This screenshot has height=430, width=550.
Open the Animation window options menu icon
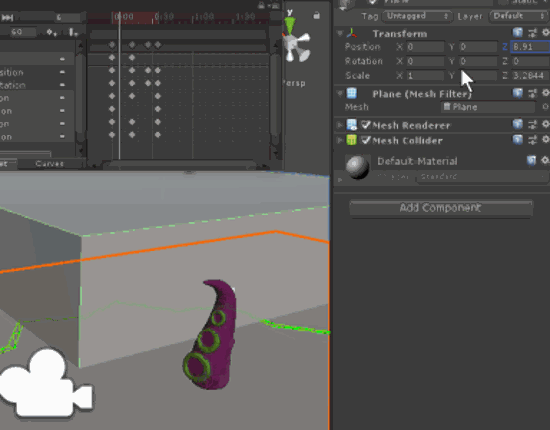click(274, 5)
